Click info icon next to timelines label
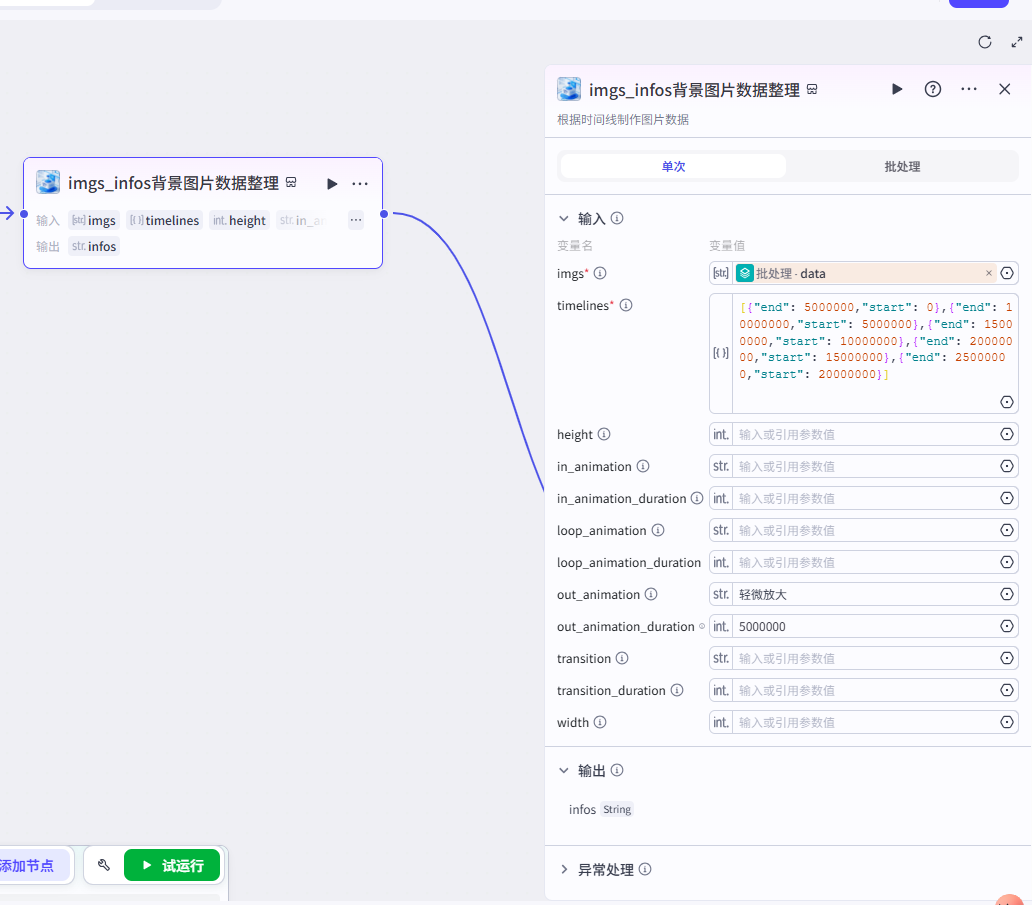This screenshot has height=905, width=1032. point(626,305)
